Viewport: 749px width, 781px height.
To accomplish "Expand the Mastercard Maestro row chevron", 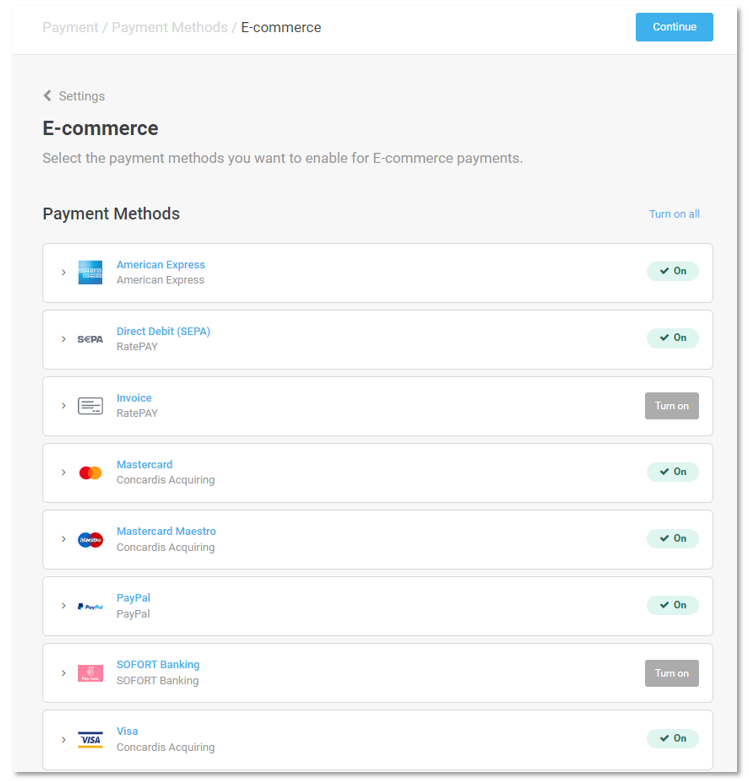I will point(63,539).
